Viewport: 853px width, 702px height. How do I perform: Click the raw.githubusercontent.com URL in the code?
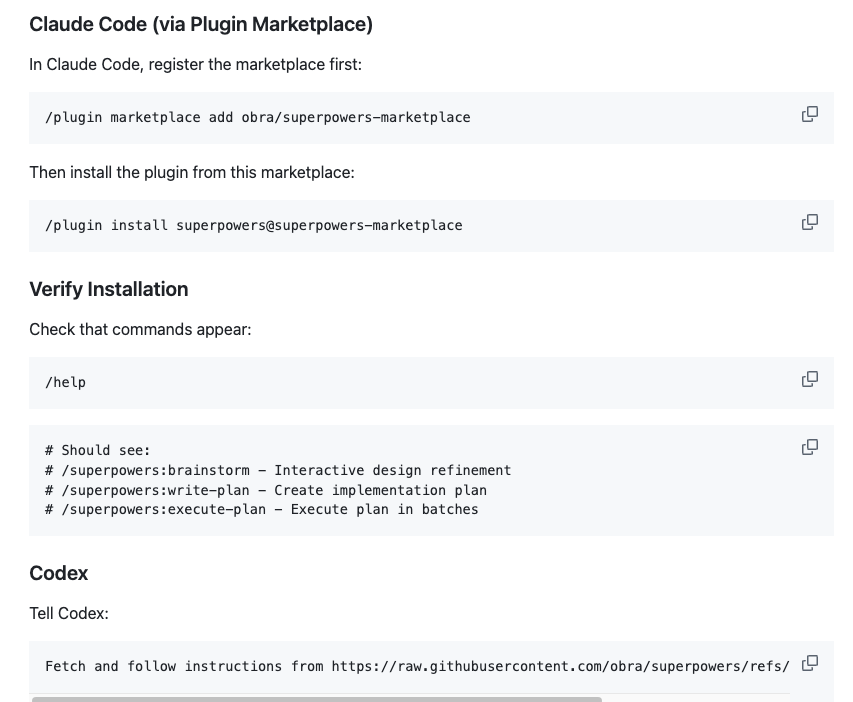560,667
